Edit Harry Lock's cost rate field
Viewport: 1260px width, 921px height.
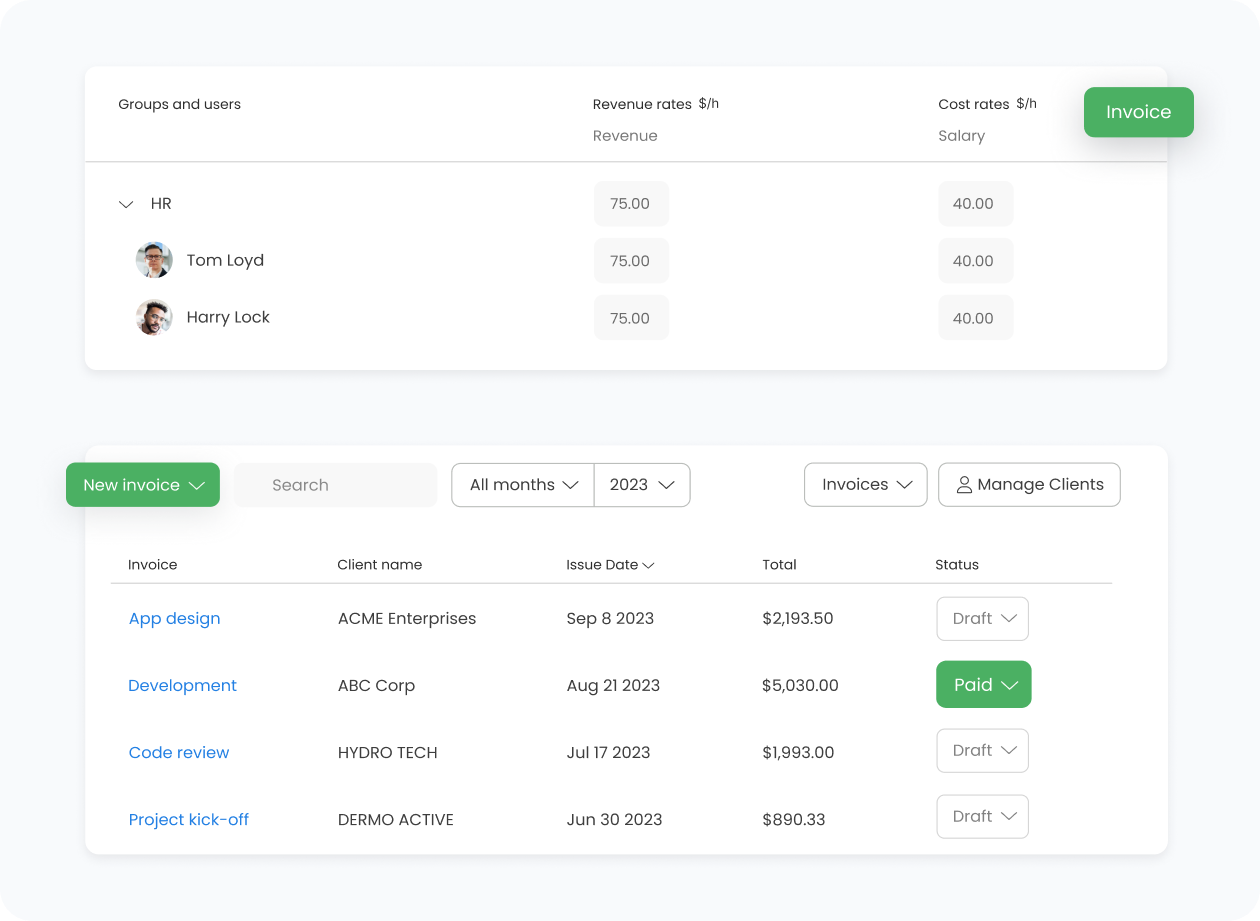(974, 318)
